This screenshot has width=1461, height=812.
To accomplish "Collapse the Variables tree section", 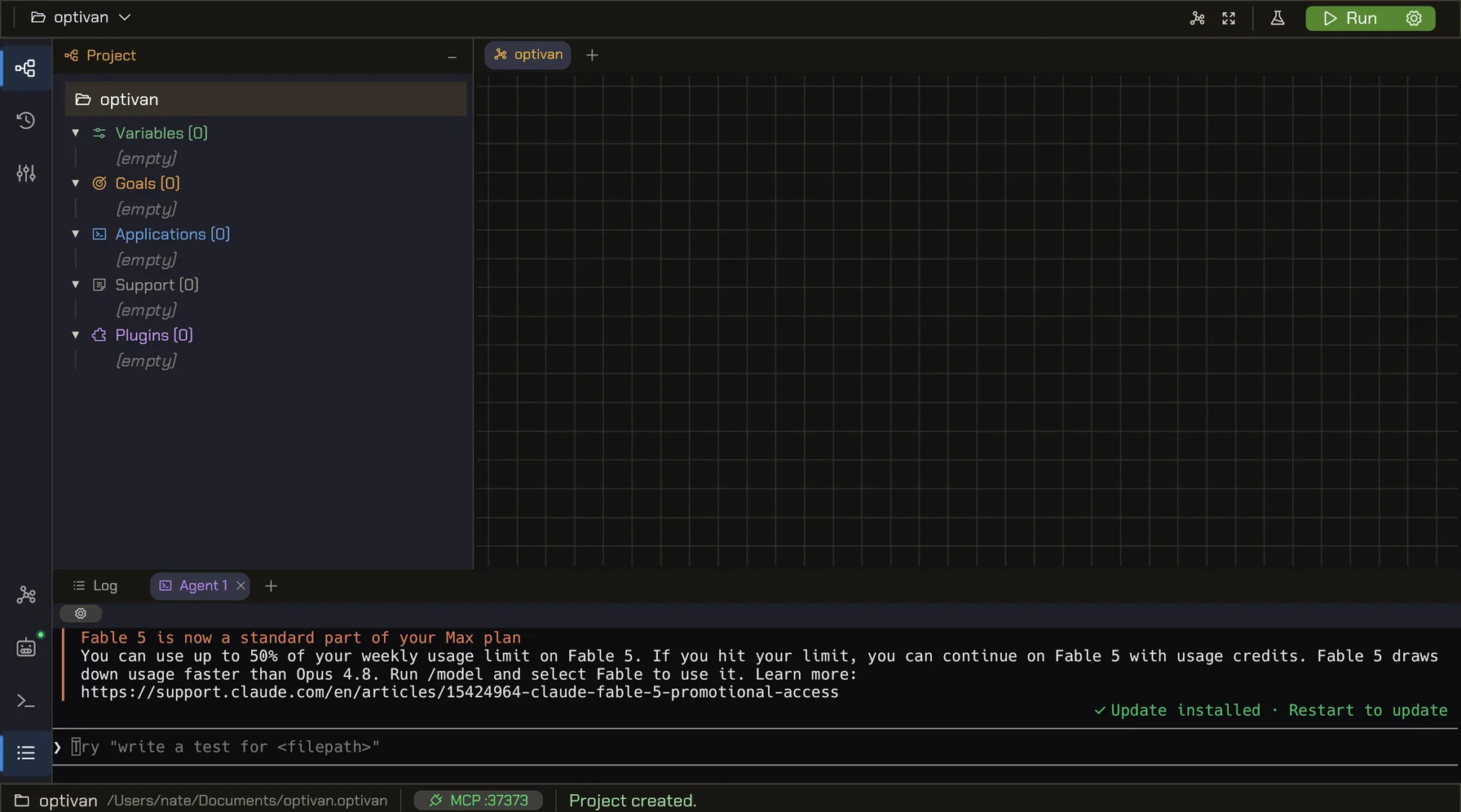I will [x=76, y=133].
